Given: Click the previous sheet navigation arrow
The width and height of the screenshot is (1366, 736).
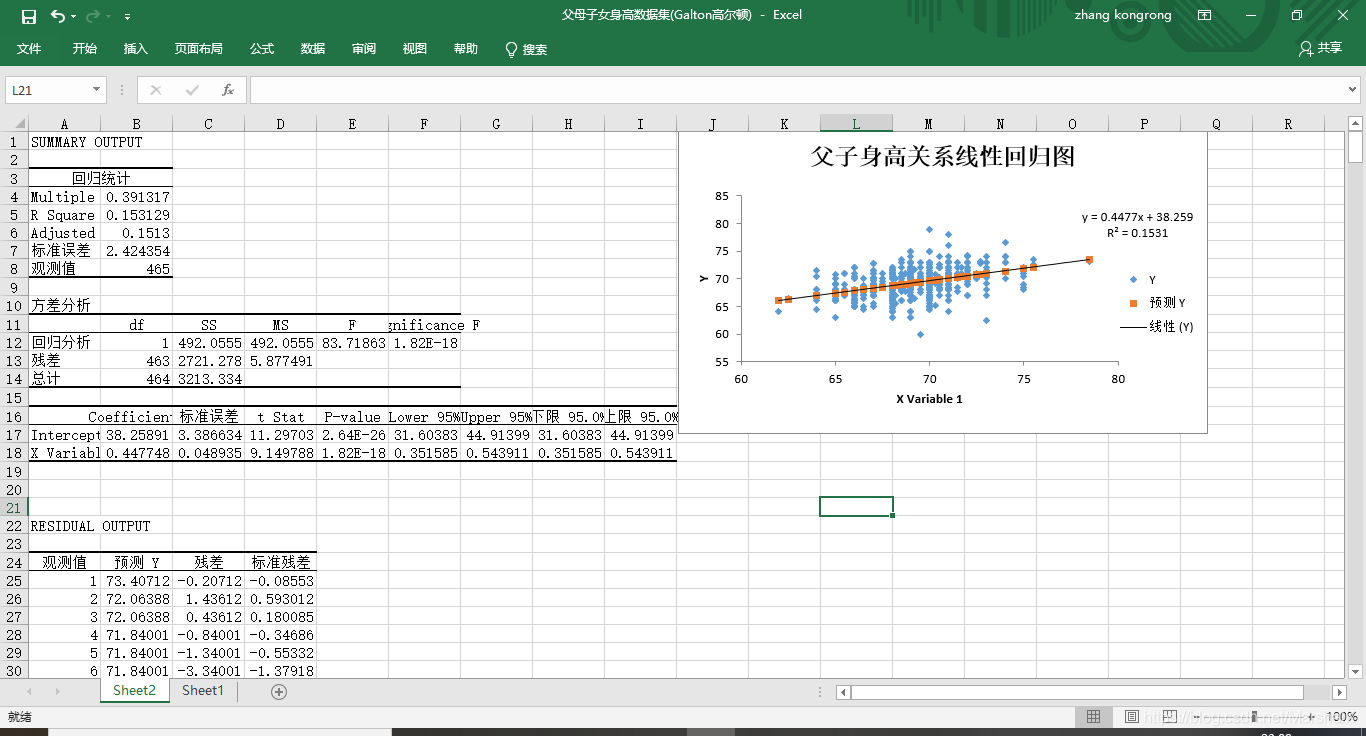Looking at the screenshot, I should (x=29, y=692).
